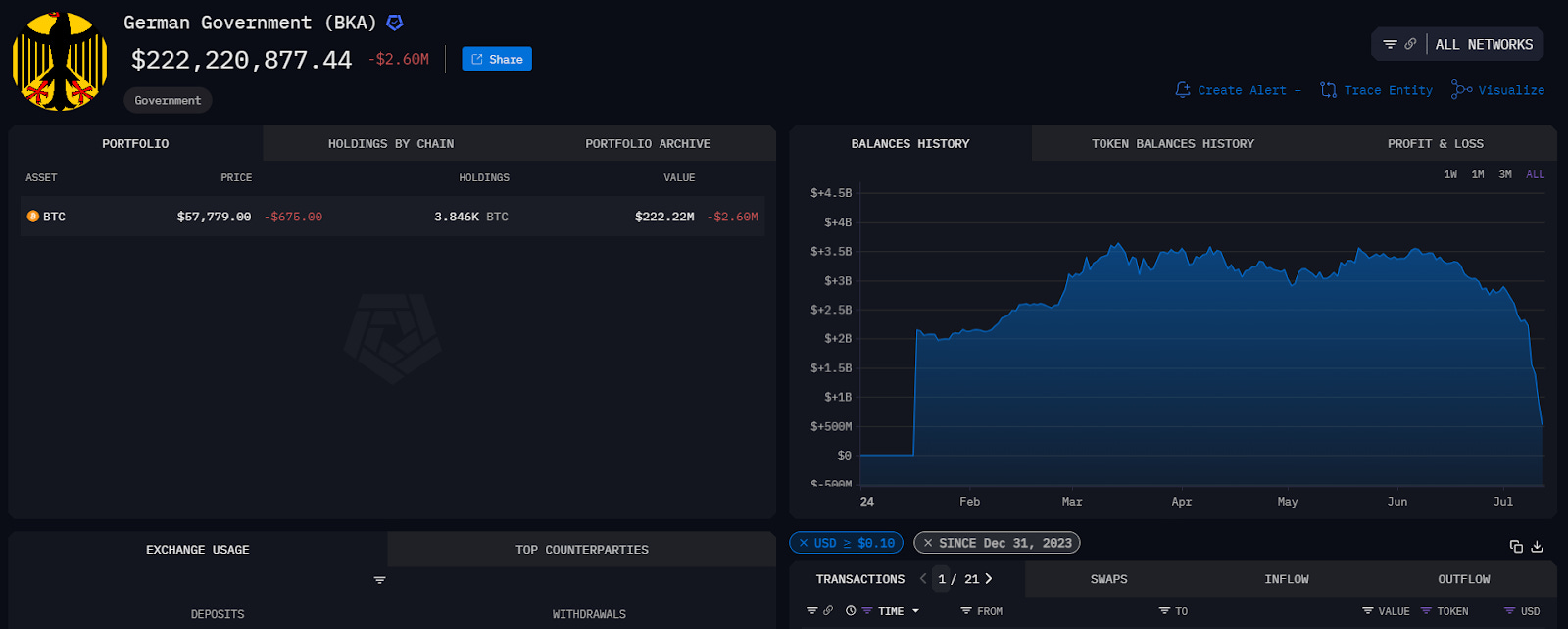1568x629 pixels.
Task: Set chart range to ALL
Action: [x=1535, y=174]
